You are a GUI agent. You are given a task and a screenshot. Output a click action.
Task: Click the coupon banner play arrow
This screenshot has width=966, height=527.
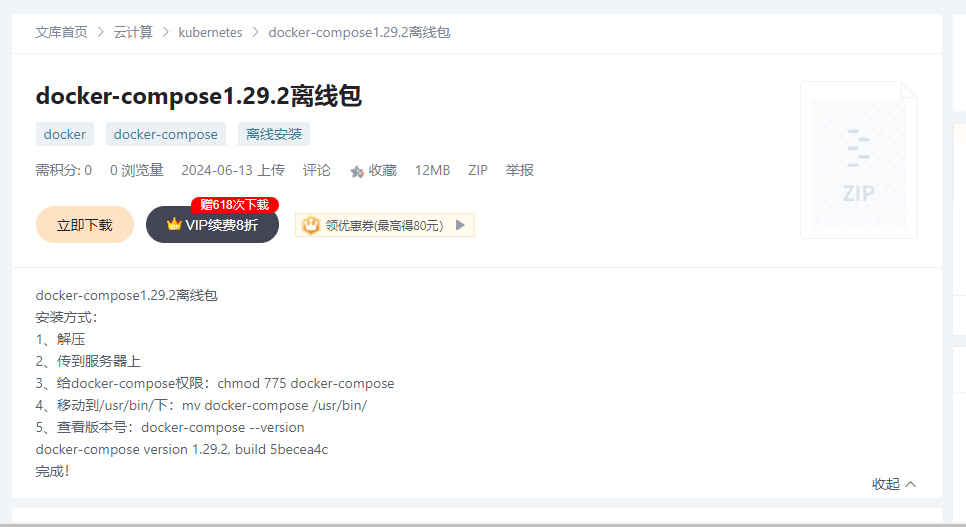click(x=460, y=225)
